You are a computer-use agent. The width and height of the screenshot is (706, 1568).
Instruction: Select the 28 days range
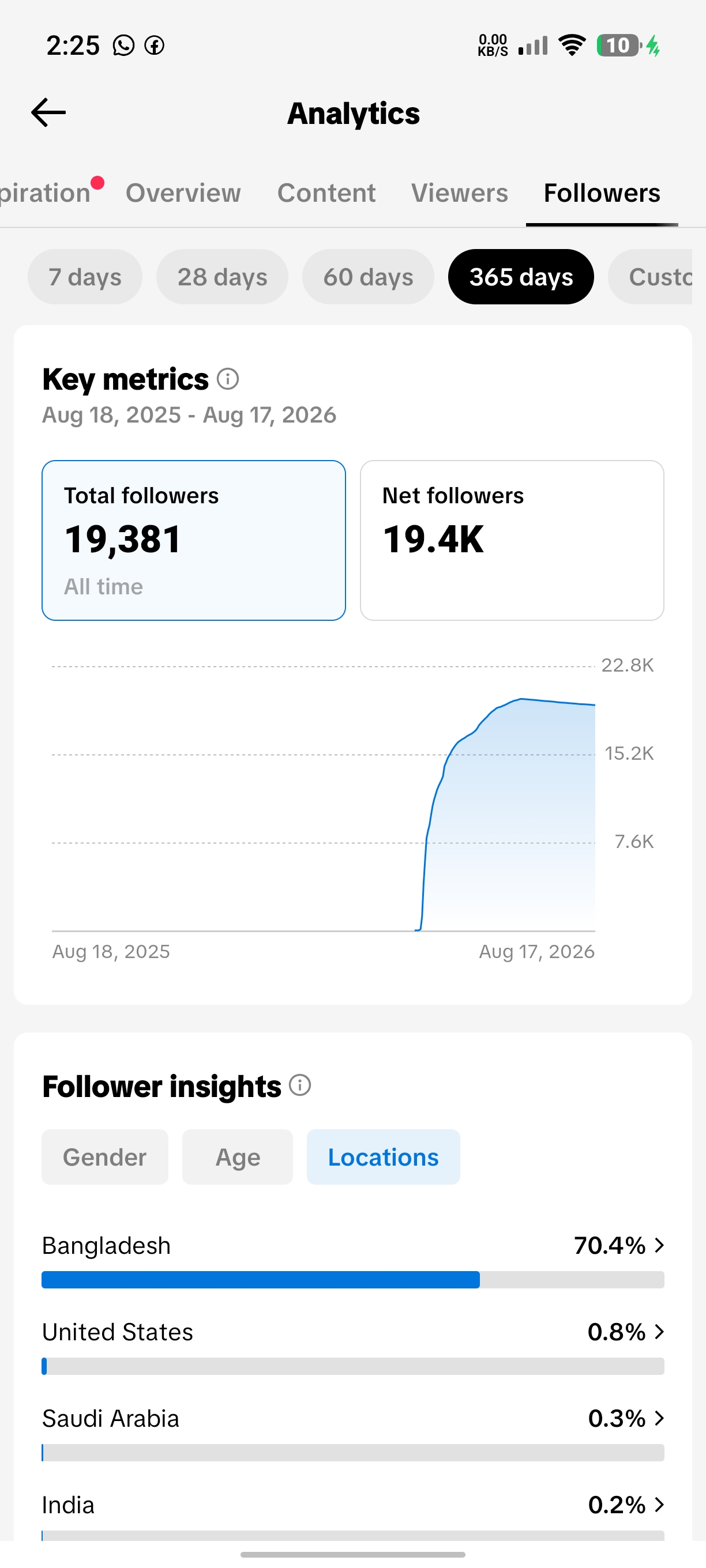coord(222,277)
